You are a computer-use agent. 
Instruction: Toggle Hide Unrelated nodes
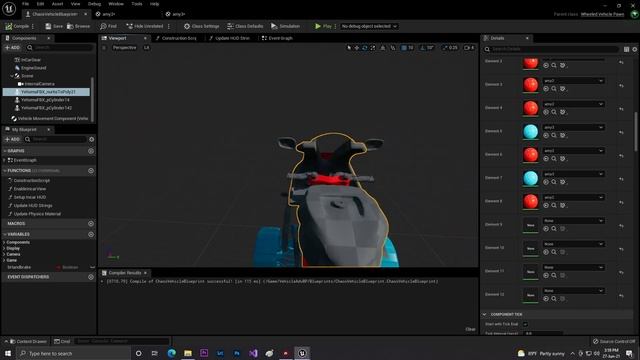click(x=144, y=26)
